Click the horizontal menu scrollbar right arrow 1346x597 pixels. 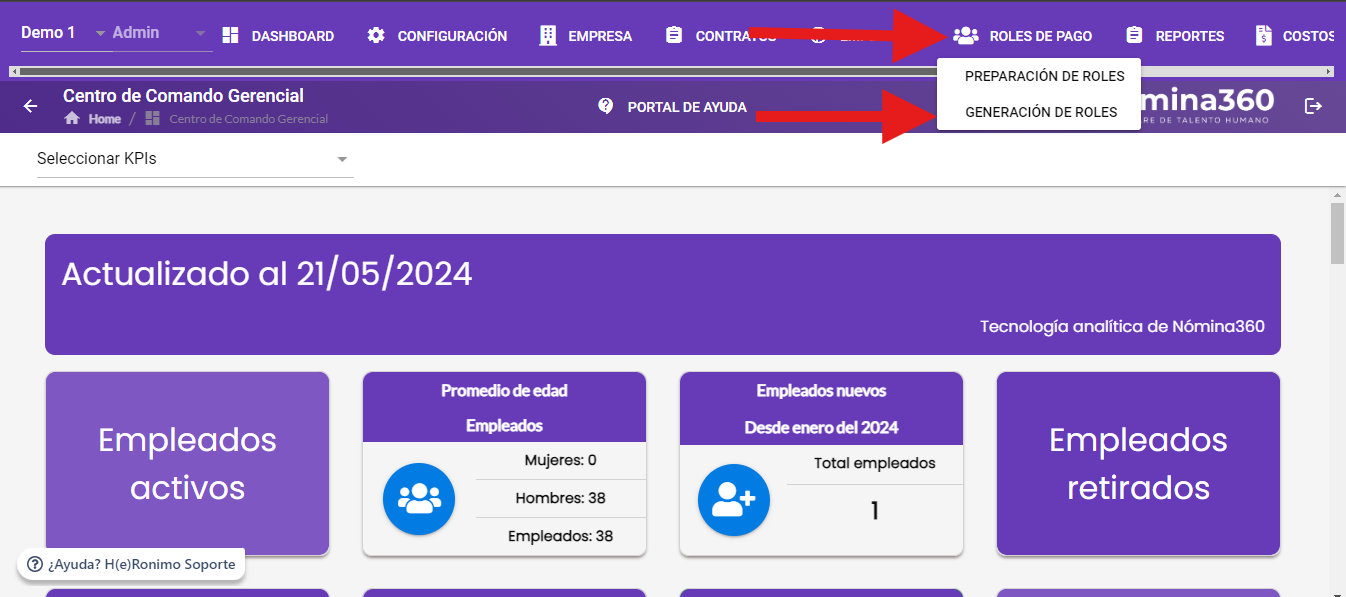[x=1329, y=72]
